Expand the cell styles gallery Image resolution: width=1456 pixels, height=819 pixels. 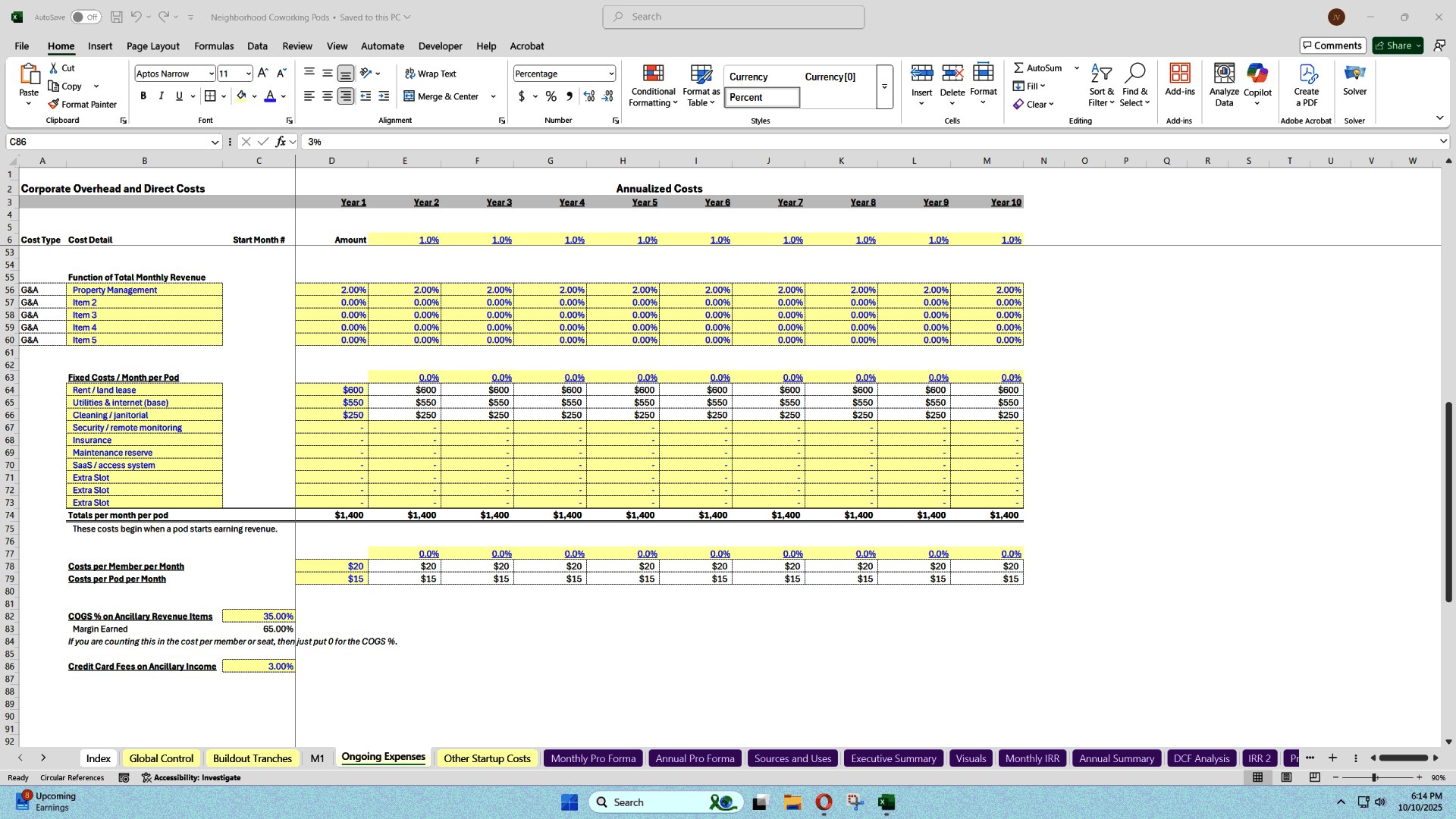(884, 86)
